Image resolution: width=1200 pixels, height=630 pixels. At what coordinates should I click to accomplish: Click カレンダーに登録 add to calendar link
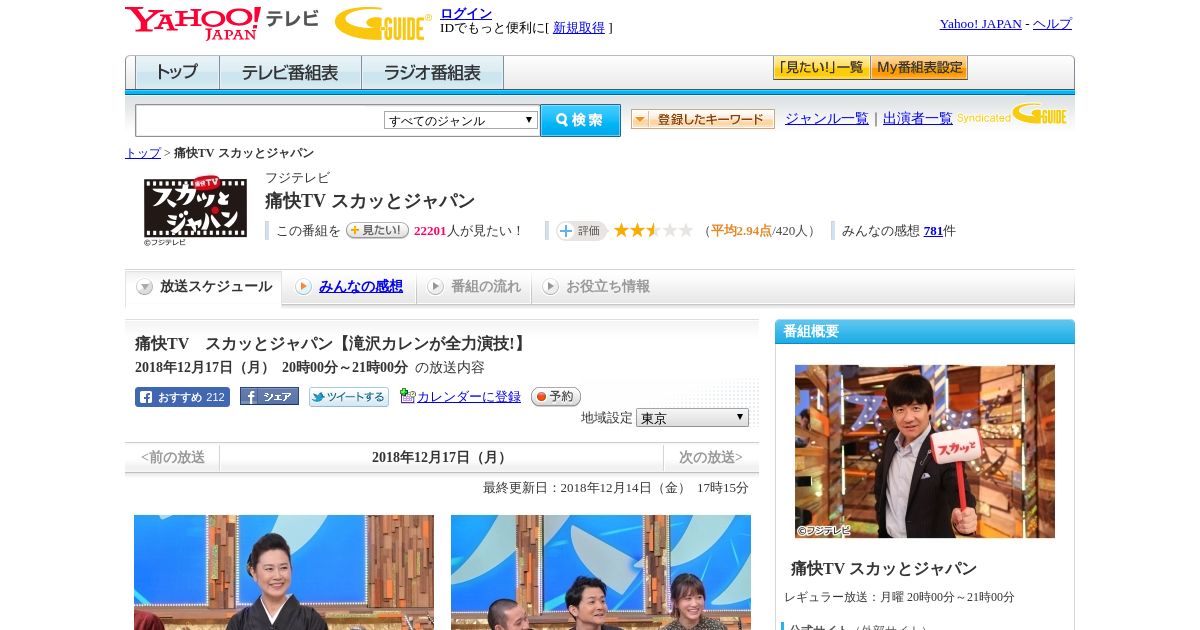point(469,397)
